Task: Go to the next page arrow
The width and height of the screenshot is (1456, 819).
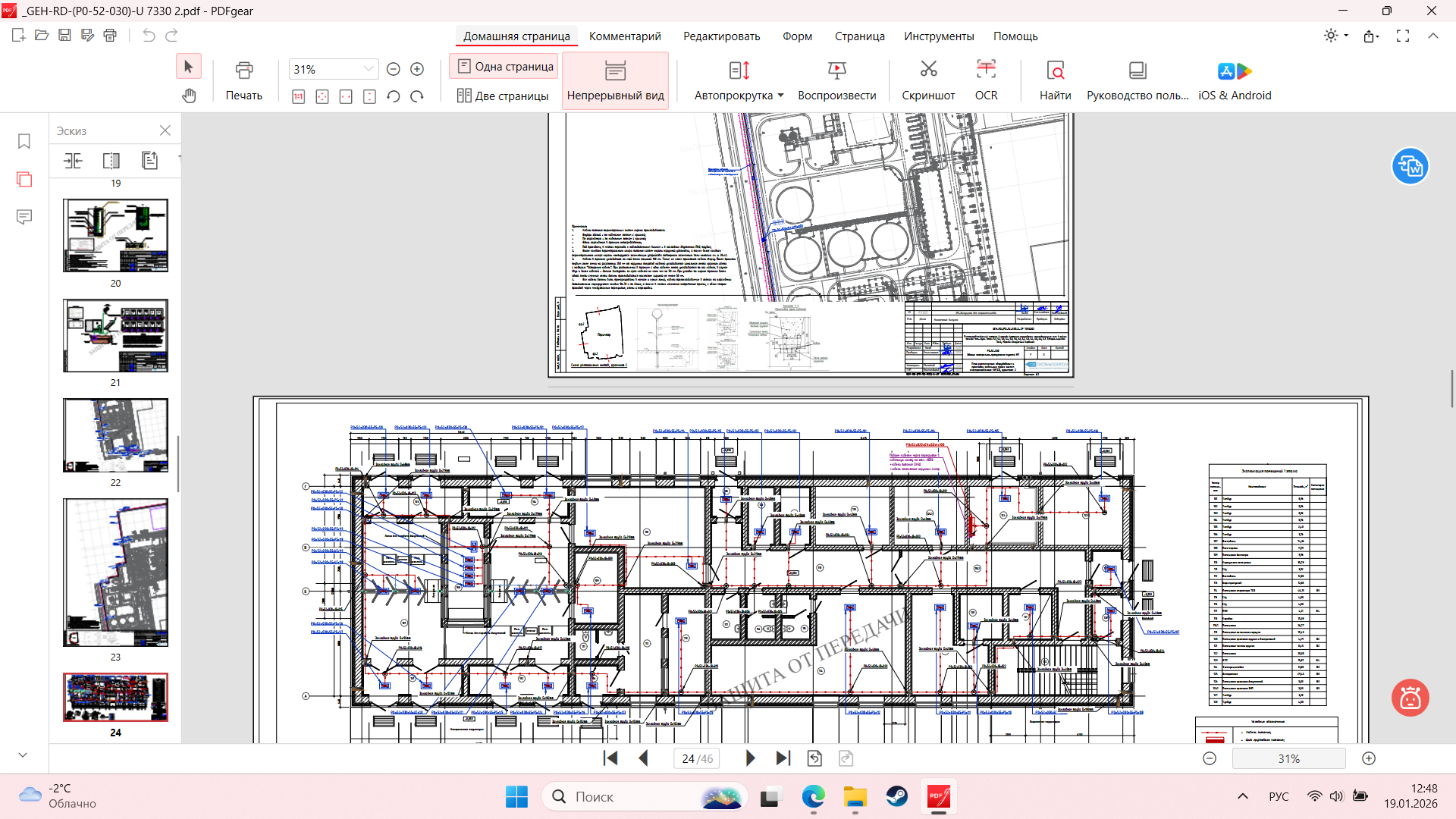Action: click(x=750, y=758)
